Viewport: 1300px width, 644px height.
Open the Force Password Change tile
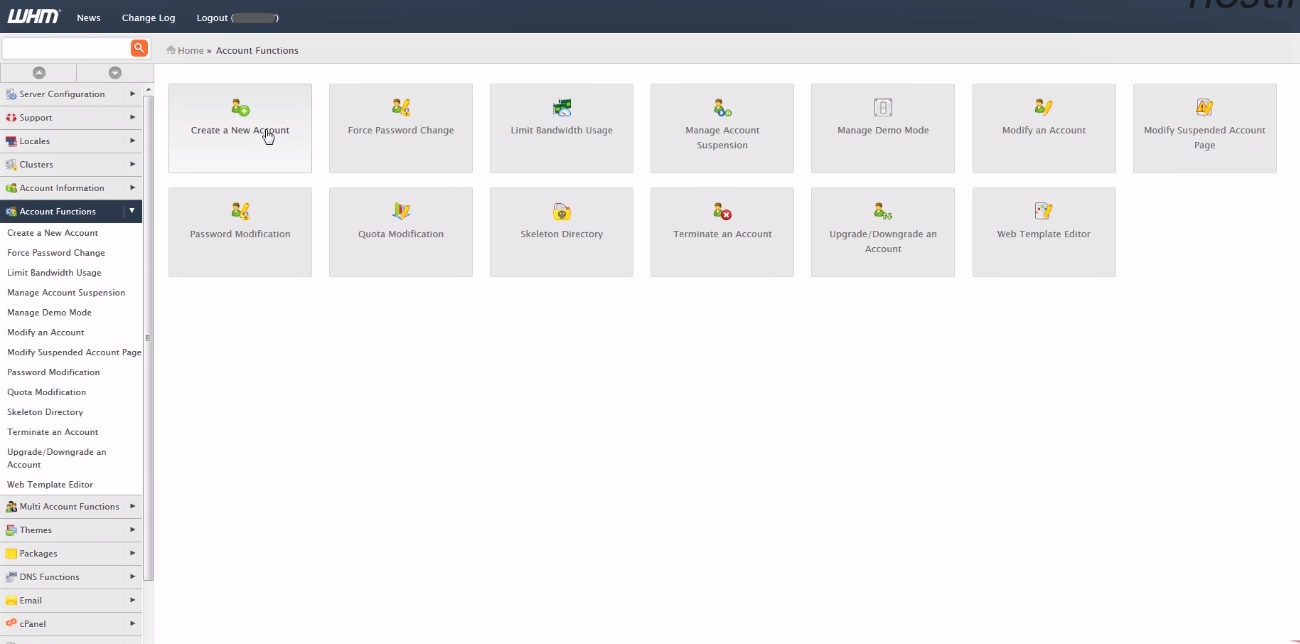pyautogui.click(x=401, y=128)
